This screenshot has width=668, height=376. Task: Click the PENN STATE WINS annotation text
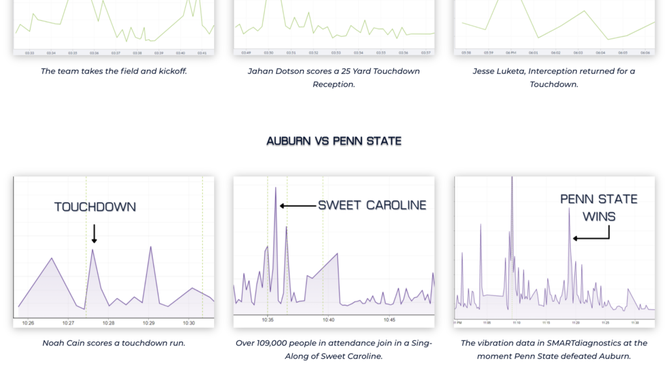pos(599,208)
